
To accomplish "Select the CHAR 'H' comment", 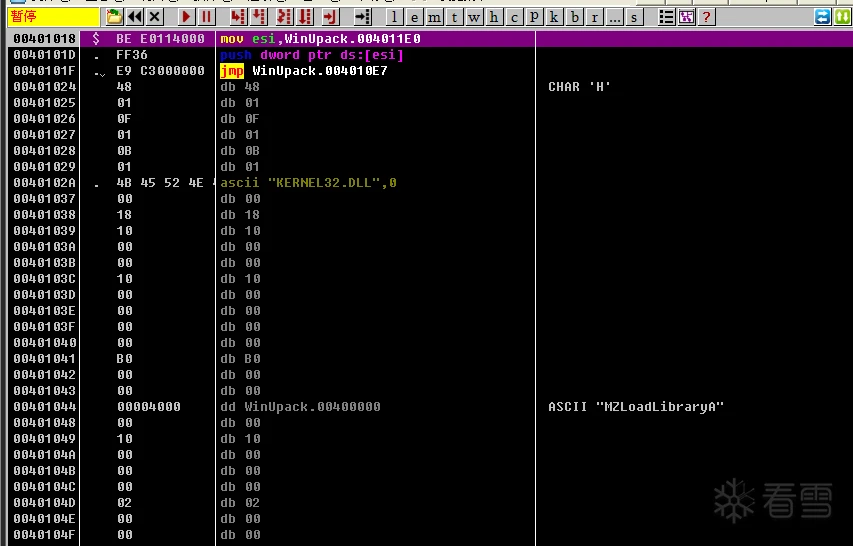I will (x=579, y=87).
